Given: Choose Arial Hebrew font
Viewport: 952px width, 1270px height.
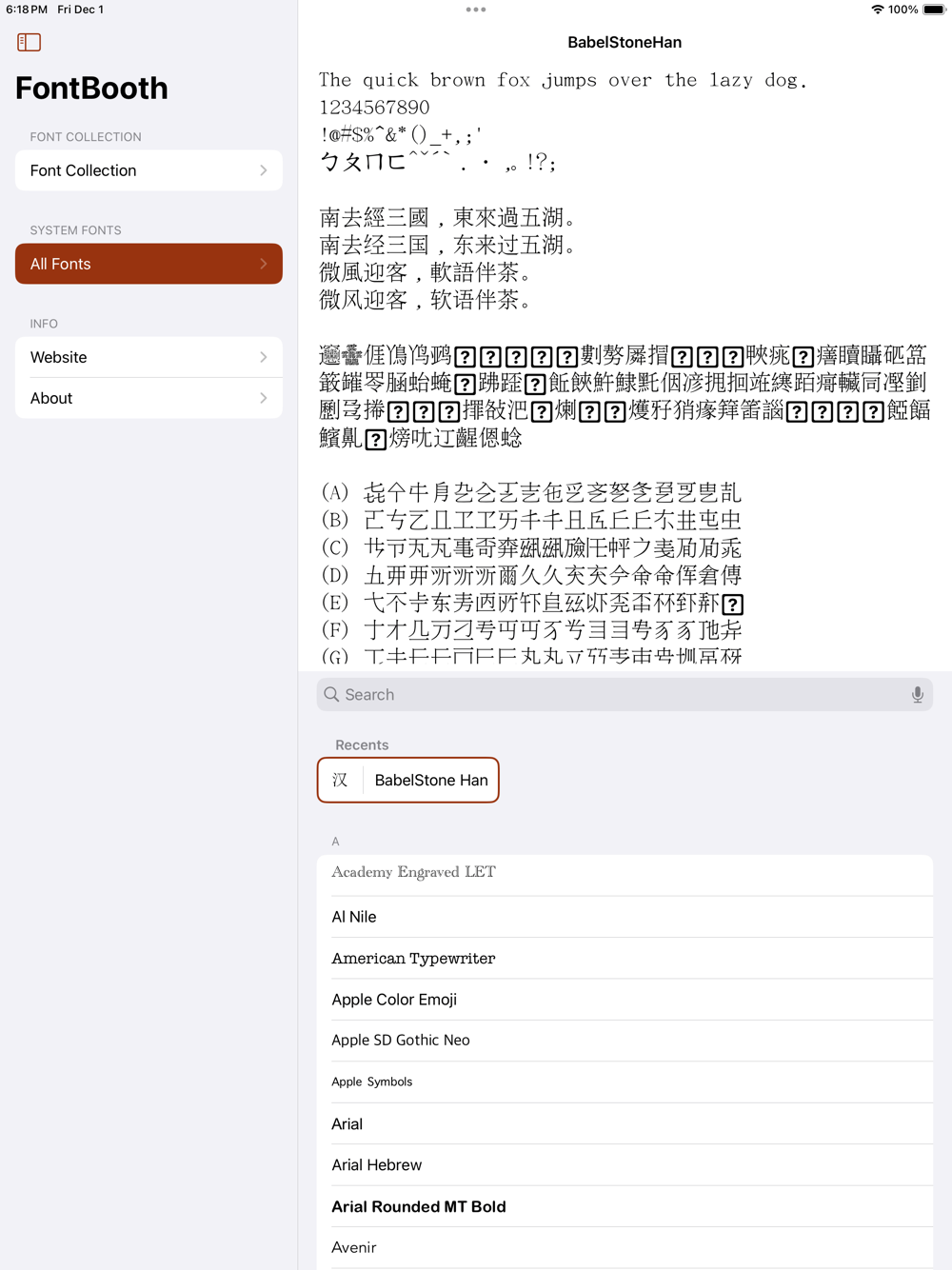Looking at the screenshot, I should (x=625, y=1165).
